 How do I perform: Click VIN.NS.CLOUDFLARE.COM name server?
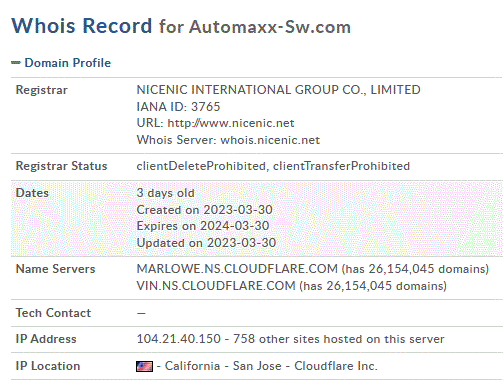coord(216,286)
